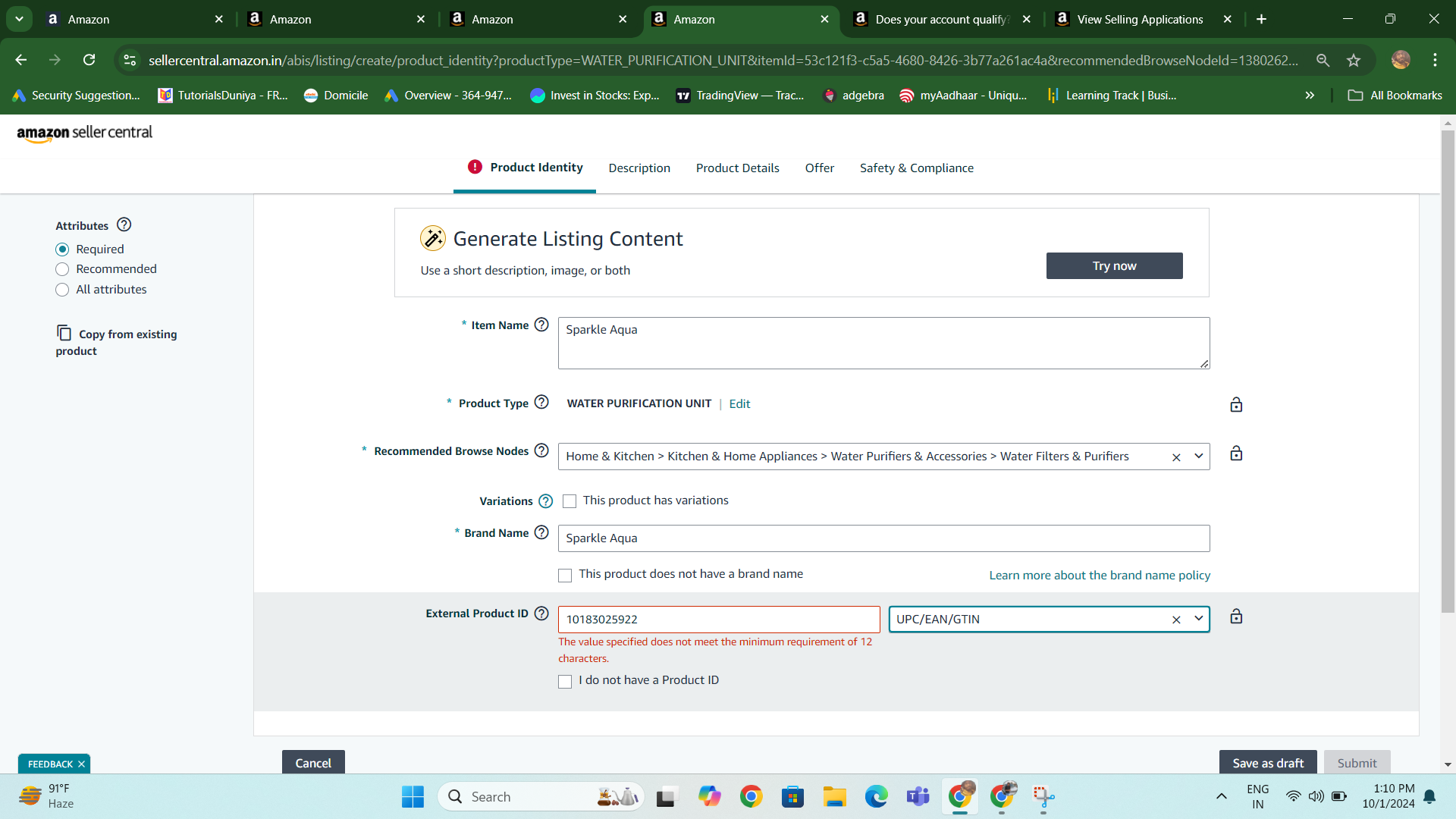This screenshot has width=1456, height=819.
Task: Click the Item Name help icon
Action: 541,325
